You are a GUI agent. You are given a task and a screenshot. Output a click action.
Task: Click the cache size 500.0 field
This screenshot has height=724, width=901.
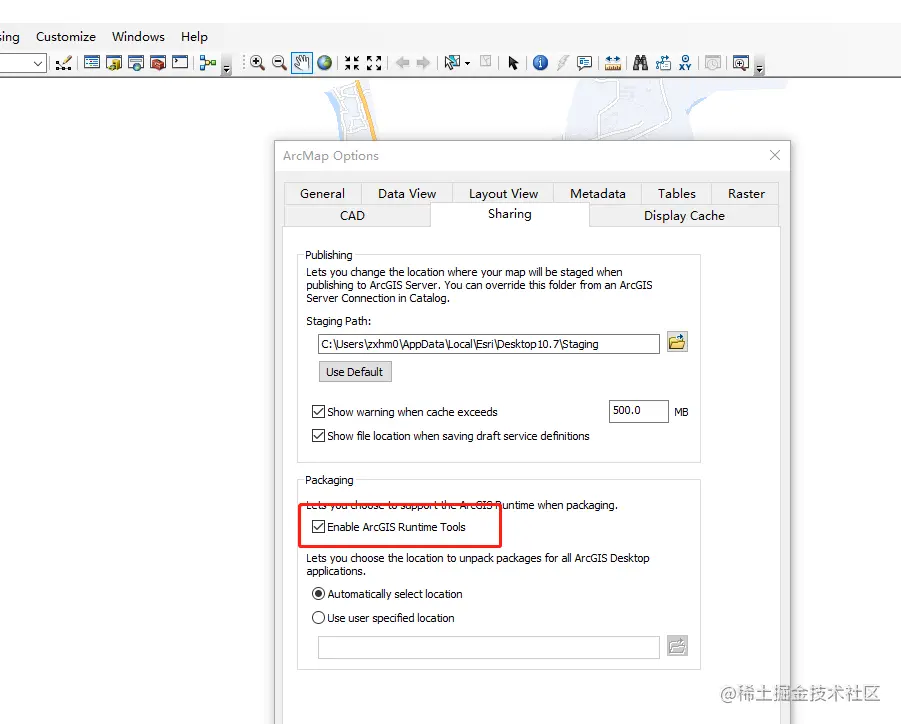[638, 411]
